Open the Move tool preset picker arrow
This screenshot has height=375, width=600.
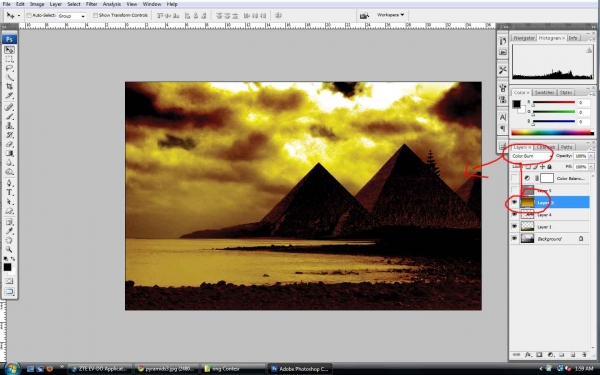point(19,16)
